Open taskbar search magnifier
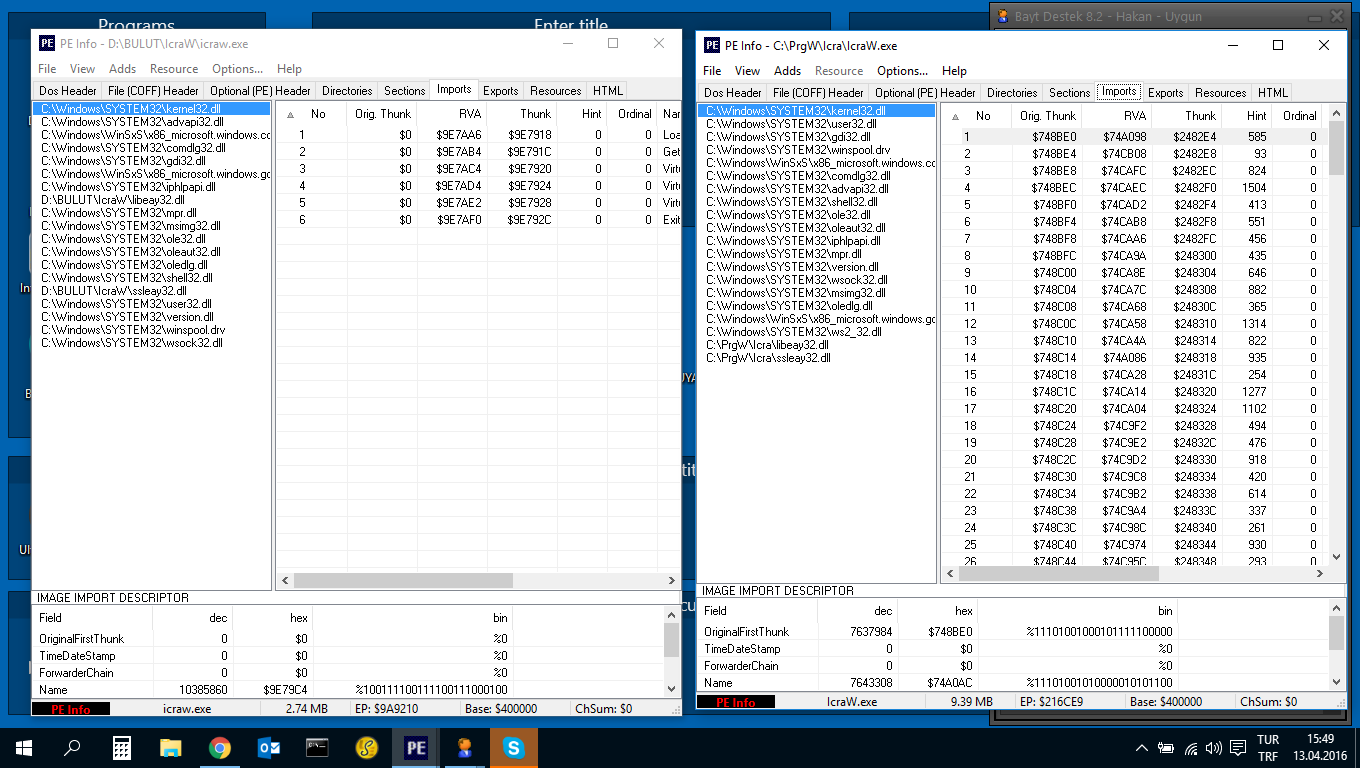This screenshot has height=768, width=1360. pyautogui.click(x=72, y=748)
